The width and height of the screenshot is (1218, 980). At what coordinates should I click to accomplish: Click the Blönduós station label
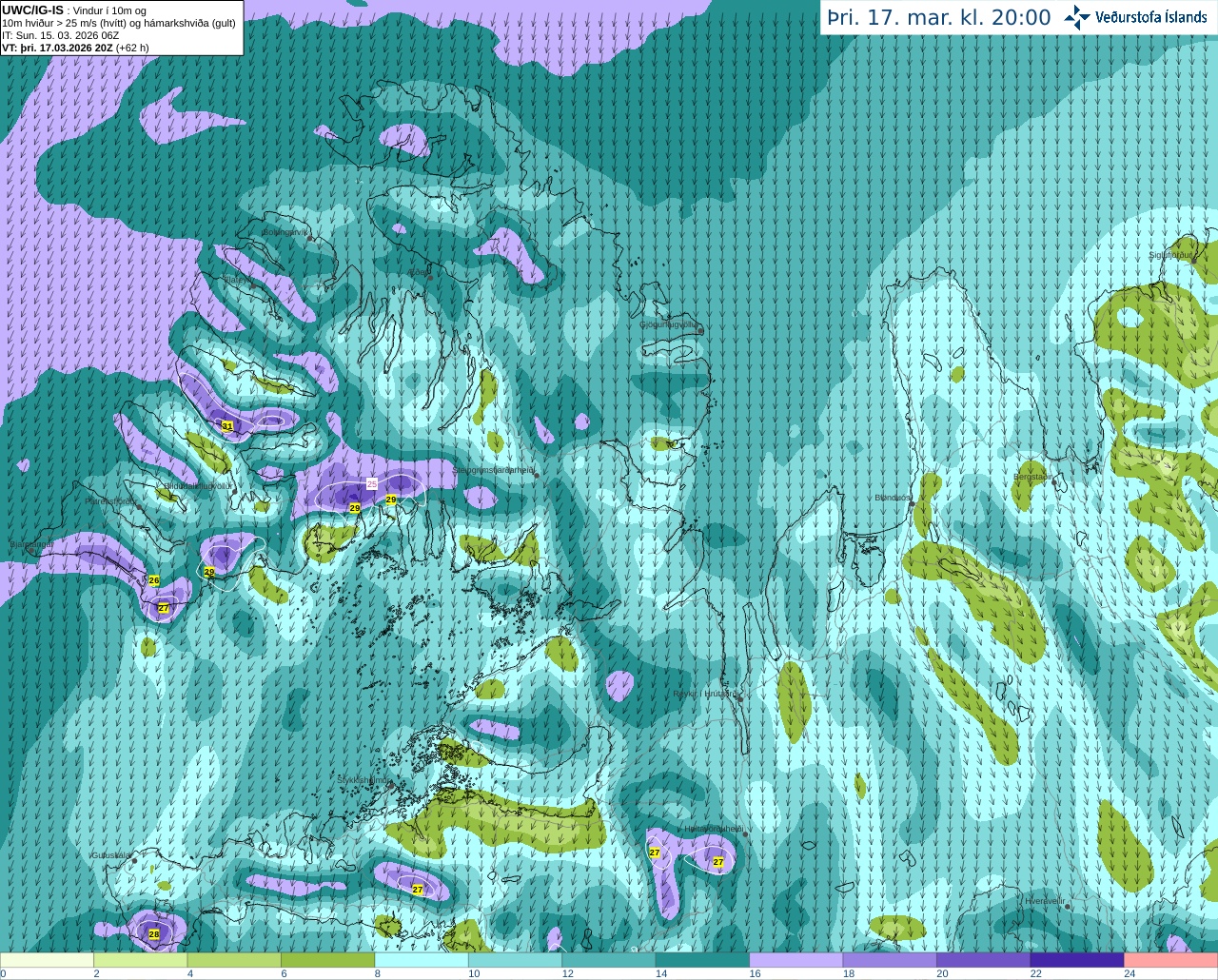tap(893, 497)
